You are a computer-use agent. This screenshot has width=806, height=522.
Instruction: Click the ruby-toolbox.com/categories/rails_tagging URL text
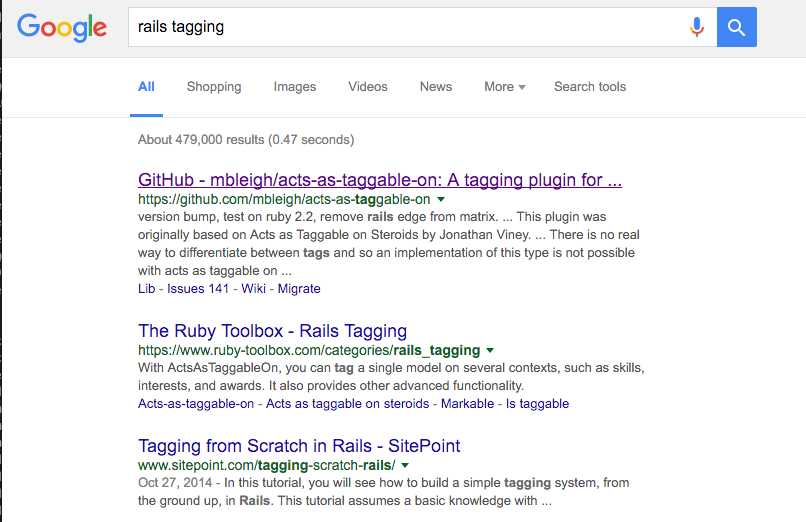pos(309,350)
